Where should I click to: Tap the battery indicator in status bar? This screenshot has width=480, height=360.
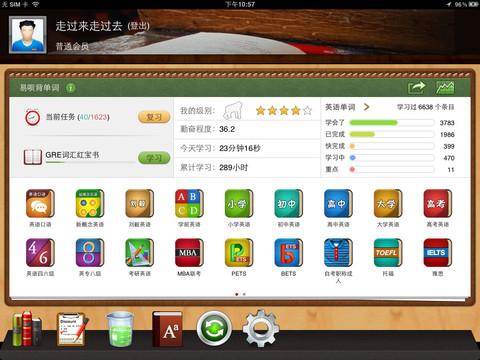coord(473,4)
